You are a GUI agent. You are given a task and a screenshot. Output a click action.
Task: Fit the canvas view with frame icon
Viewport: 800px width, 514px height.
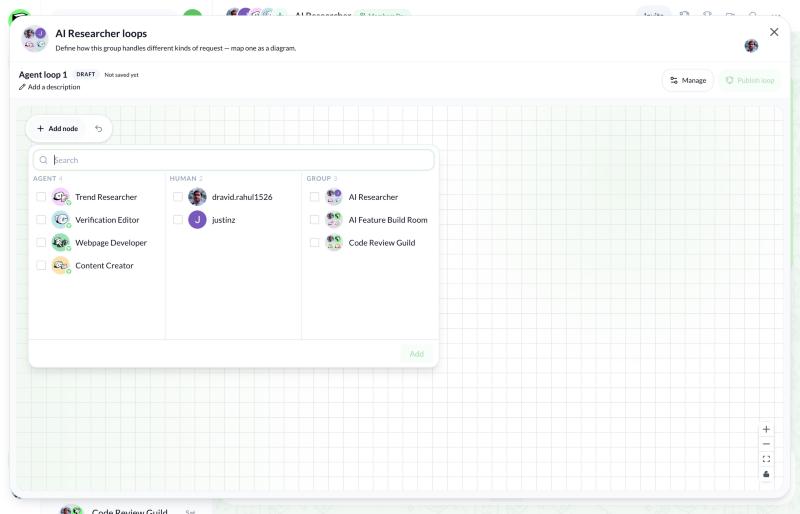(x=766, y=459)
